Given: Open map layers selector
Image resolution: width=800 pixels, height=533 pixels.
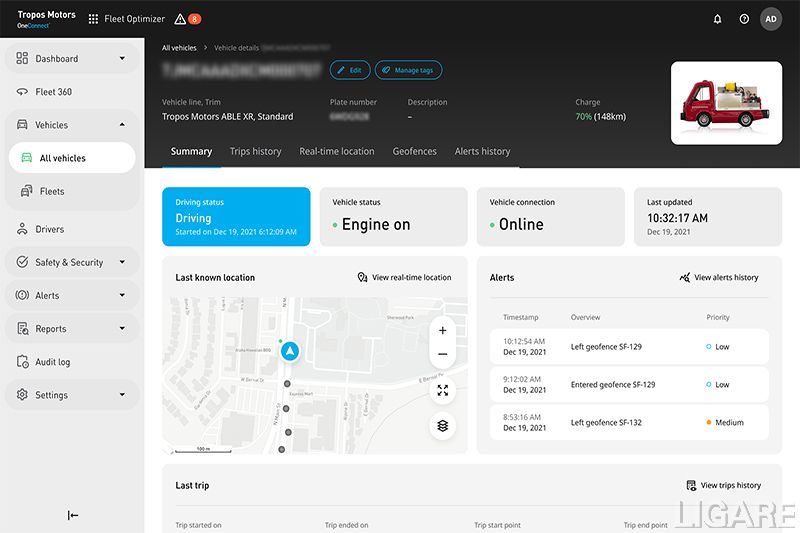Looking at the screenshot, I should [442, 426].
